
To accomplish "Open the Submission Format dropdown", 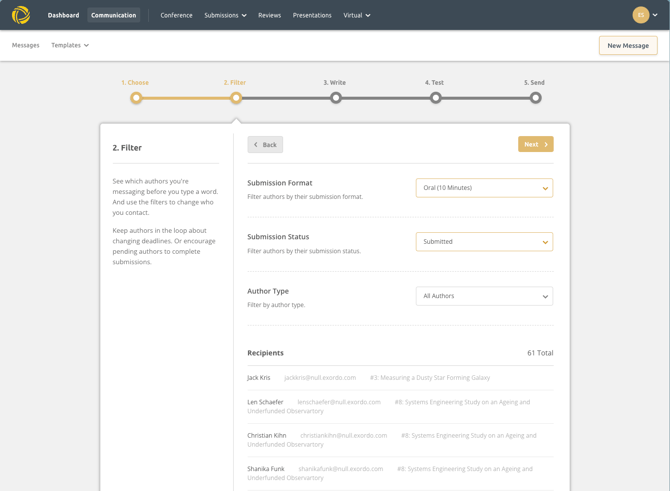I will point(484,188).
